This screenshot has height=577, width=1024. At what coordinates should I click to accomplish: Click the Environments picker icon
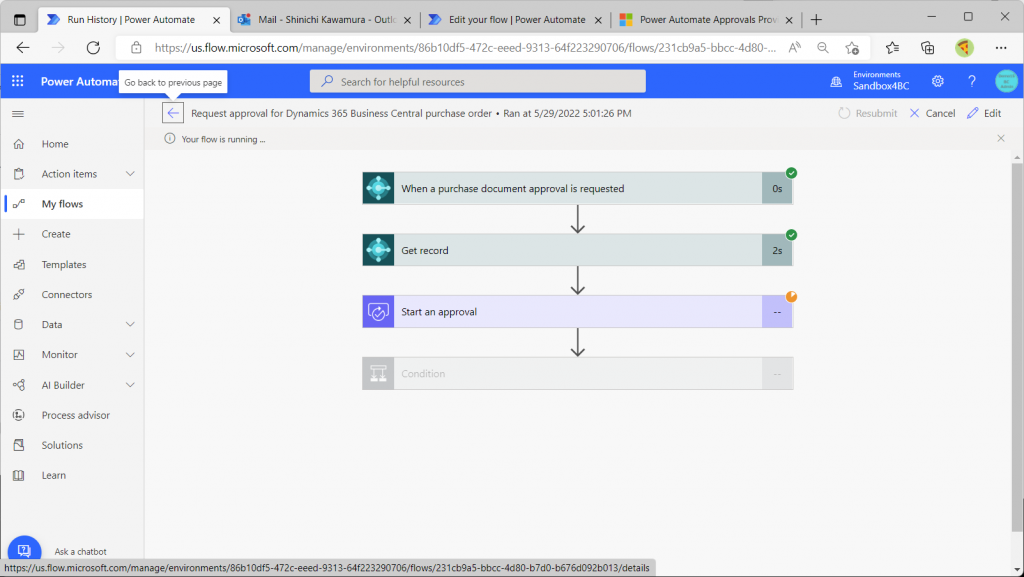pyautogui.click(x=836, y=82)
